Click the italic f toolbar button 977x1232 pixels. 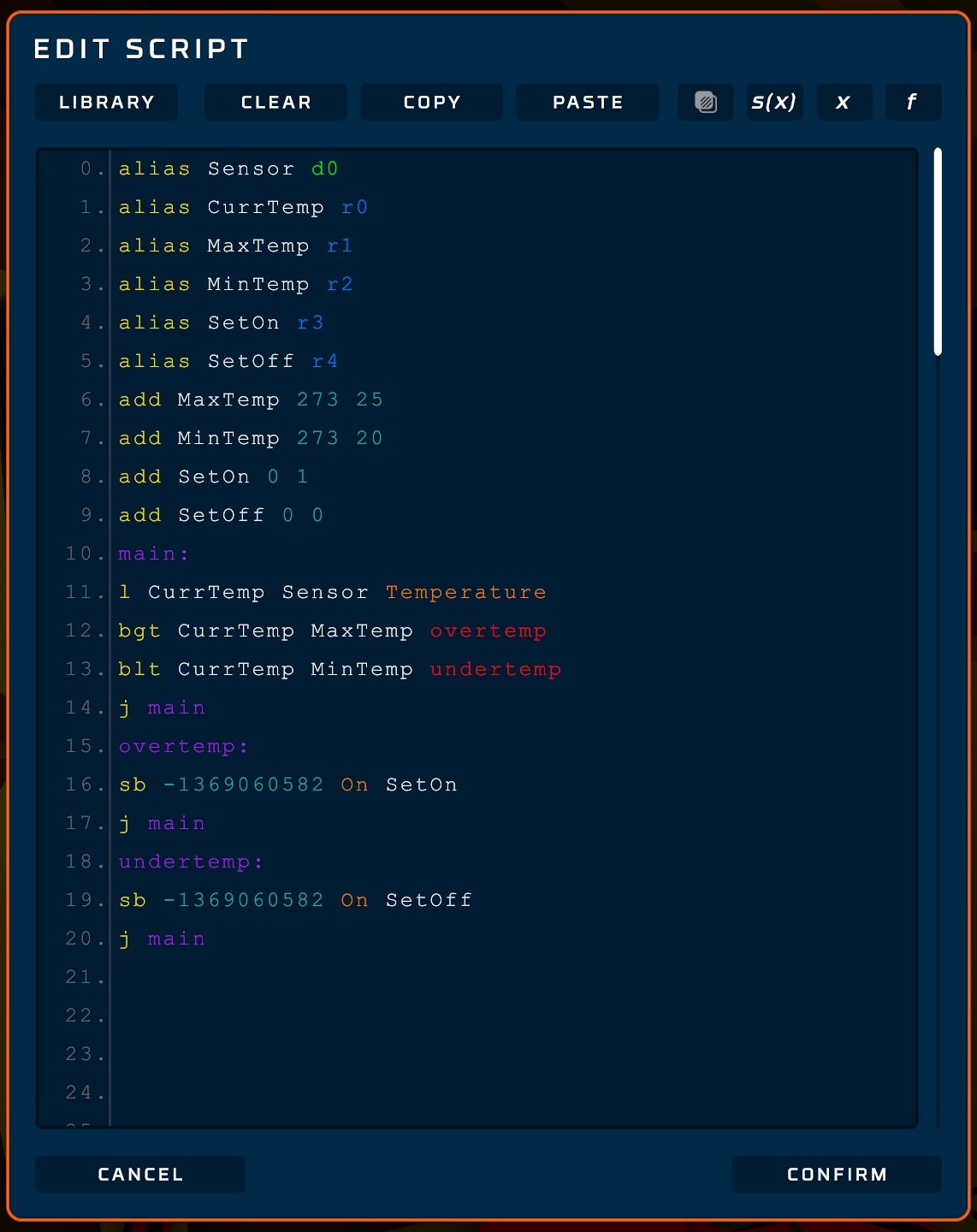click(913, 103)
